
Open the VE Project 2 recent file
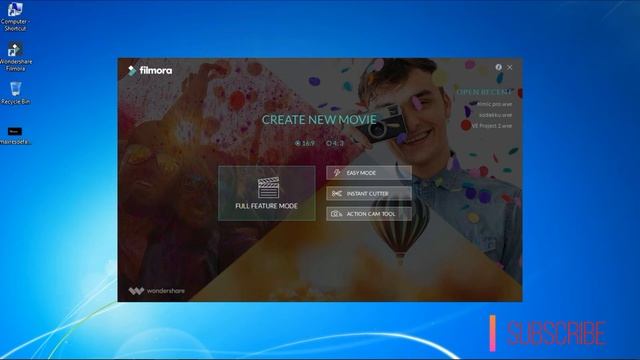[492, 126]
